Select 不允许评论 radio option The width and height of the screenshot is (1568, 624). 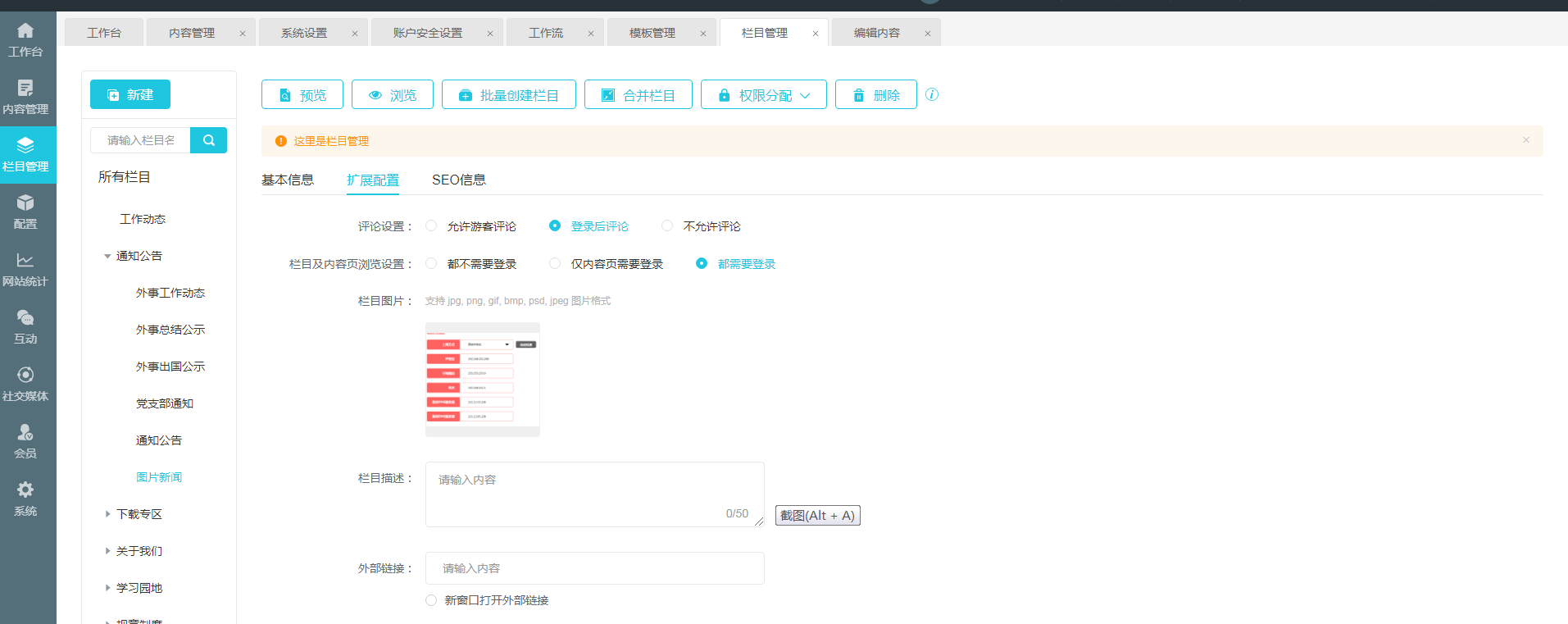pos(667,226)
